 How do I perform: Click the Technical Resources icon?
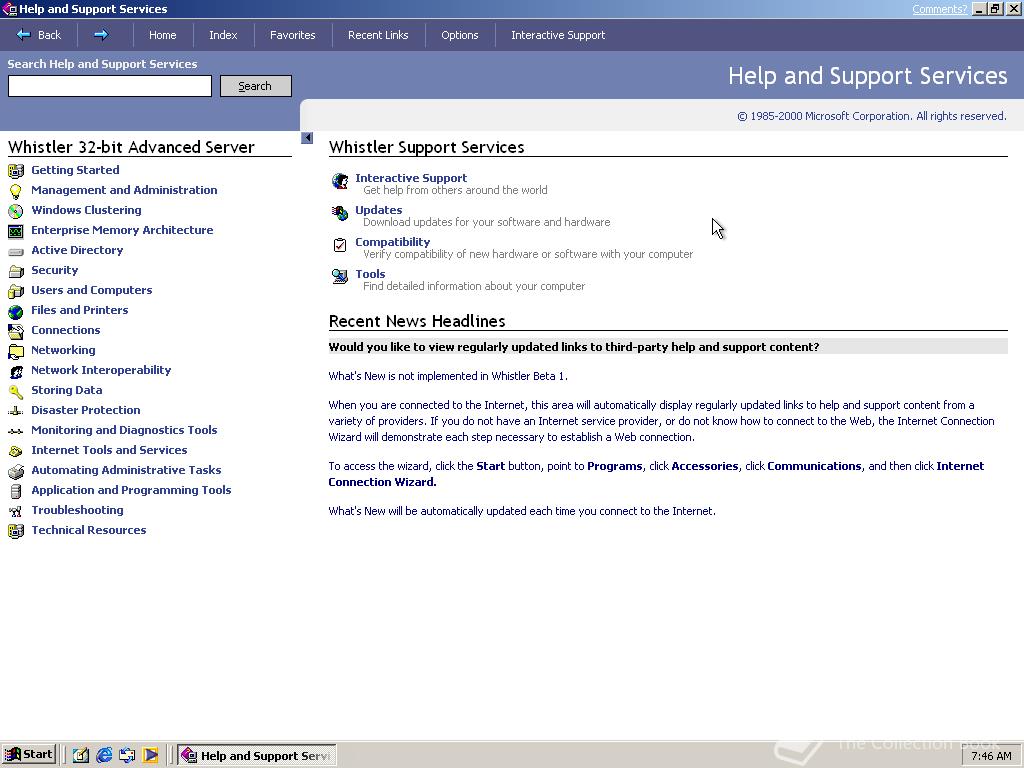coord(16,532)
